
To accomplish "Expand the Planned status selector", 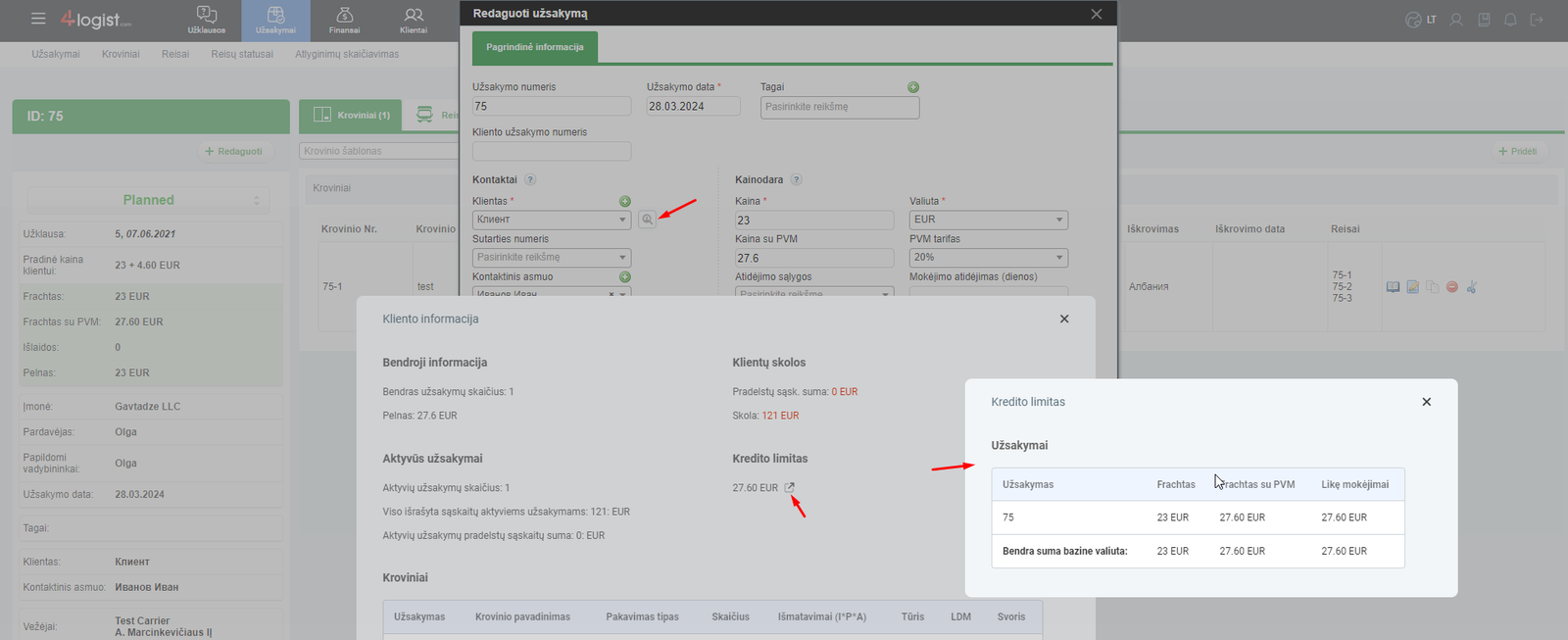I will click(148, 200).
